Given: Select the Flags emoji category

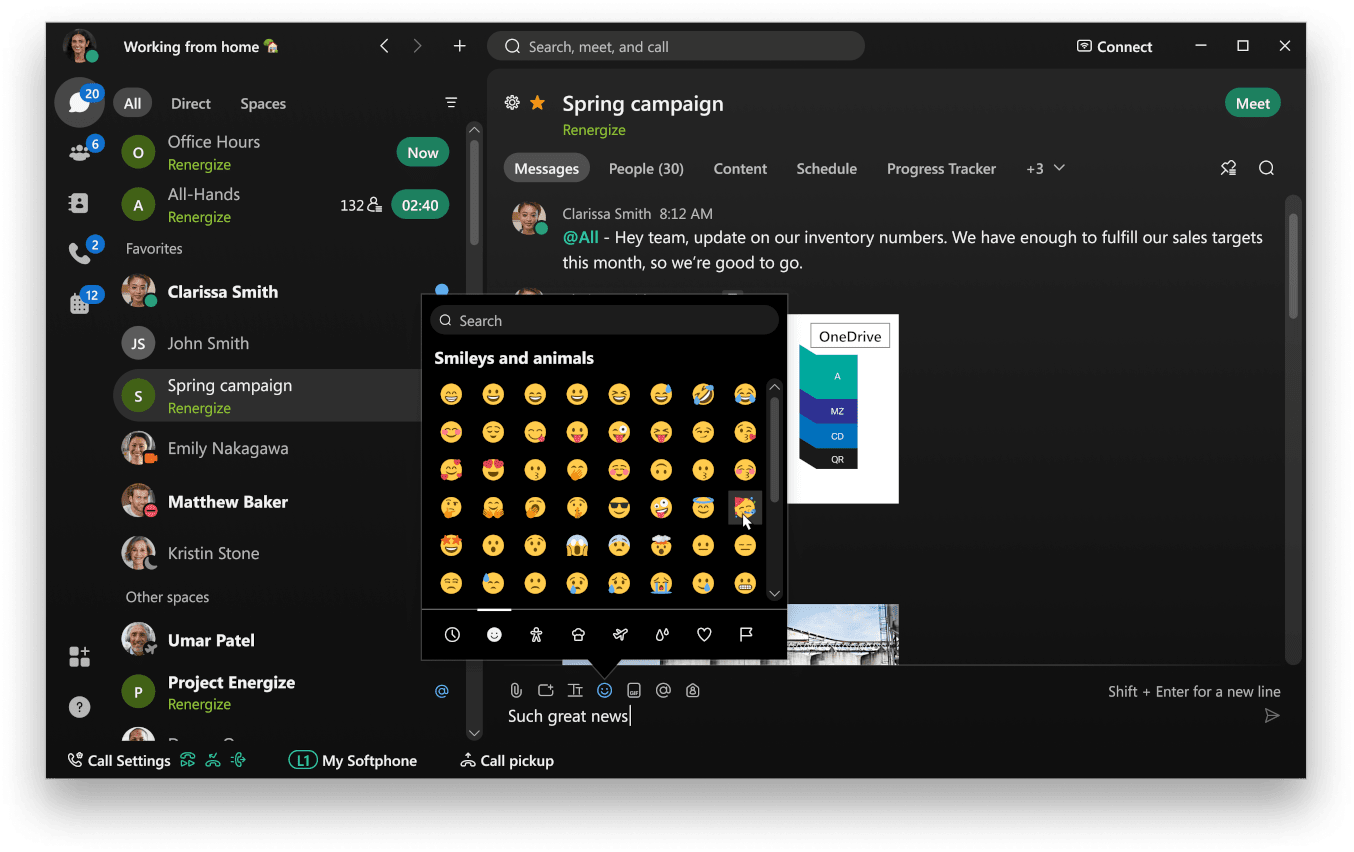Looking at the screenshot, I should 746,634.
